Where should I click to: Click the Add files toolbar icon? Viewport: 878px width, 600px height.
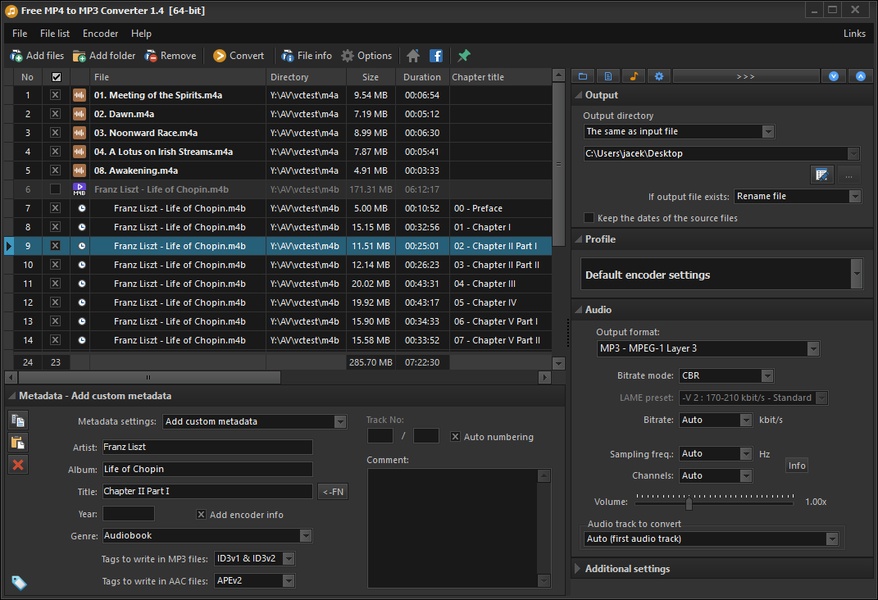(37, 56)
